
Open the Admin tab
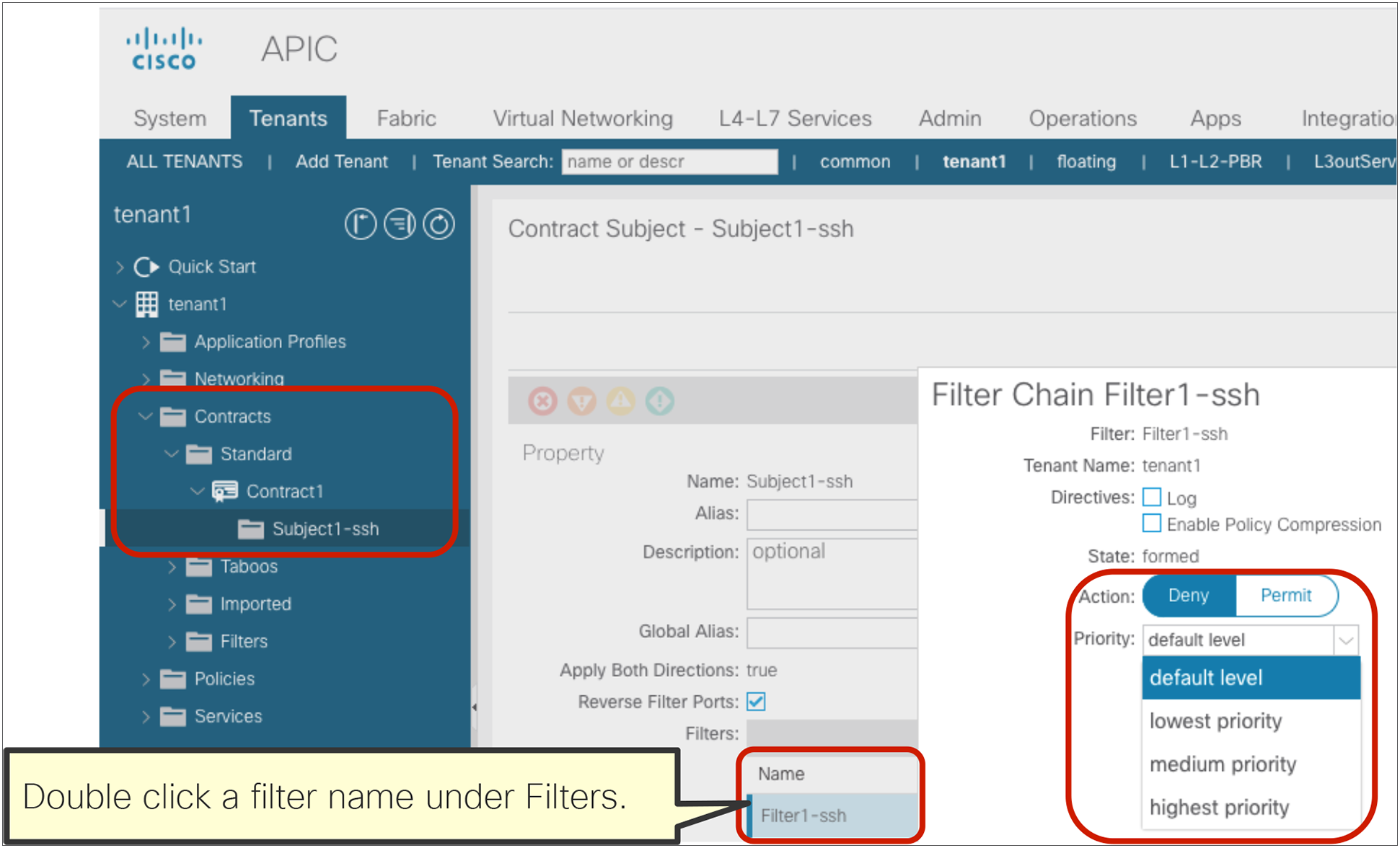[949, 118]
